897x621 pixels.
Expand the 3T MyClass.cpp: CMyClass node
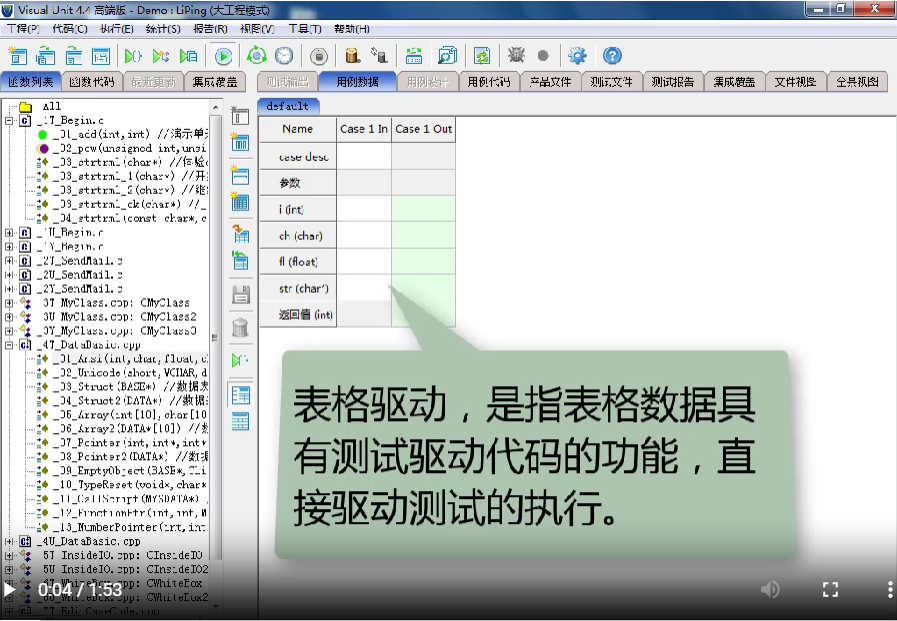click(x=10, y=302)
